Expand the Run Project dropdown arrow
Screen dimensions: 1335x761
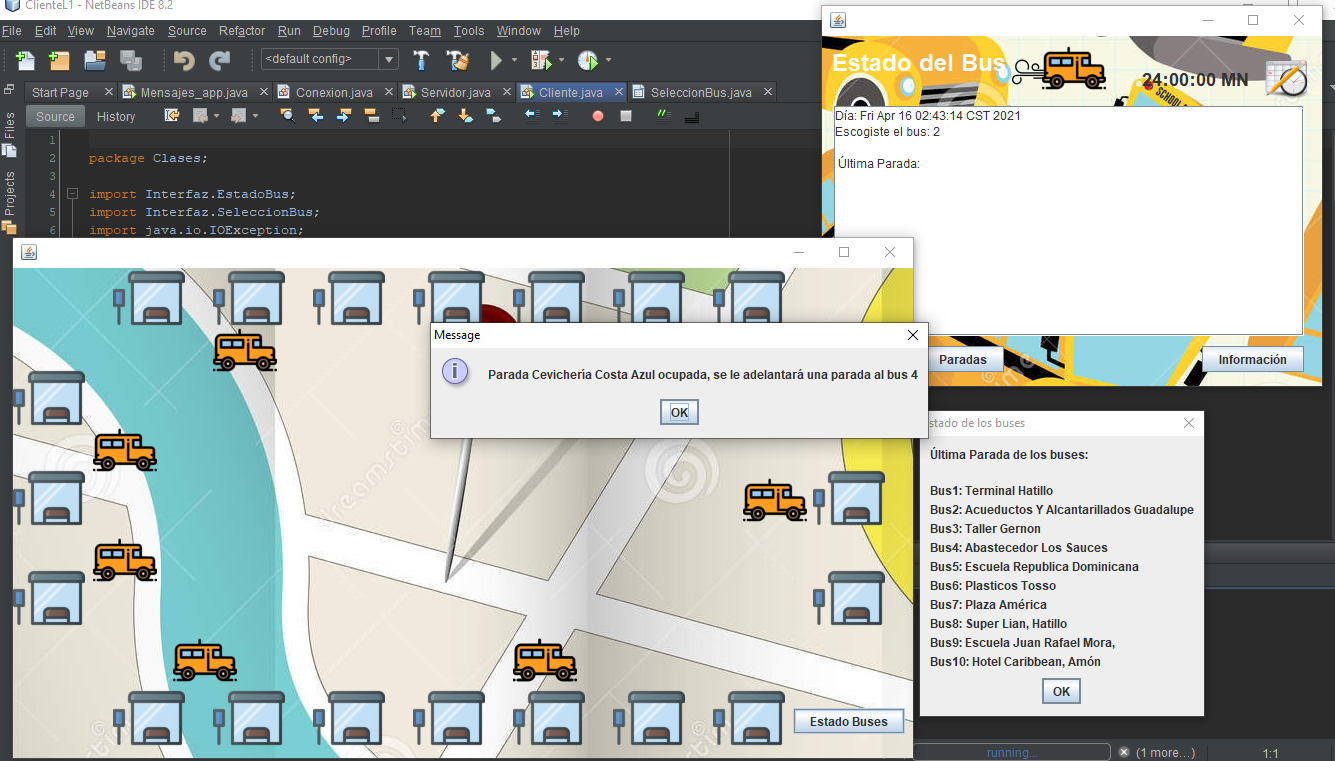click(x=515, y=60)
